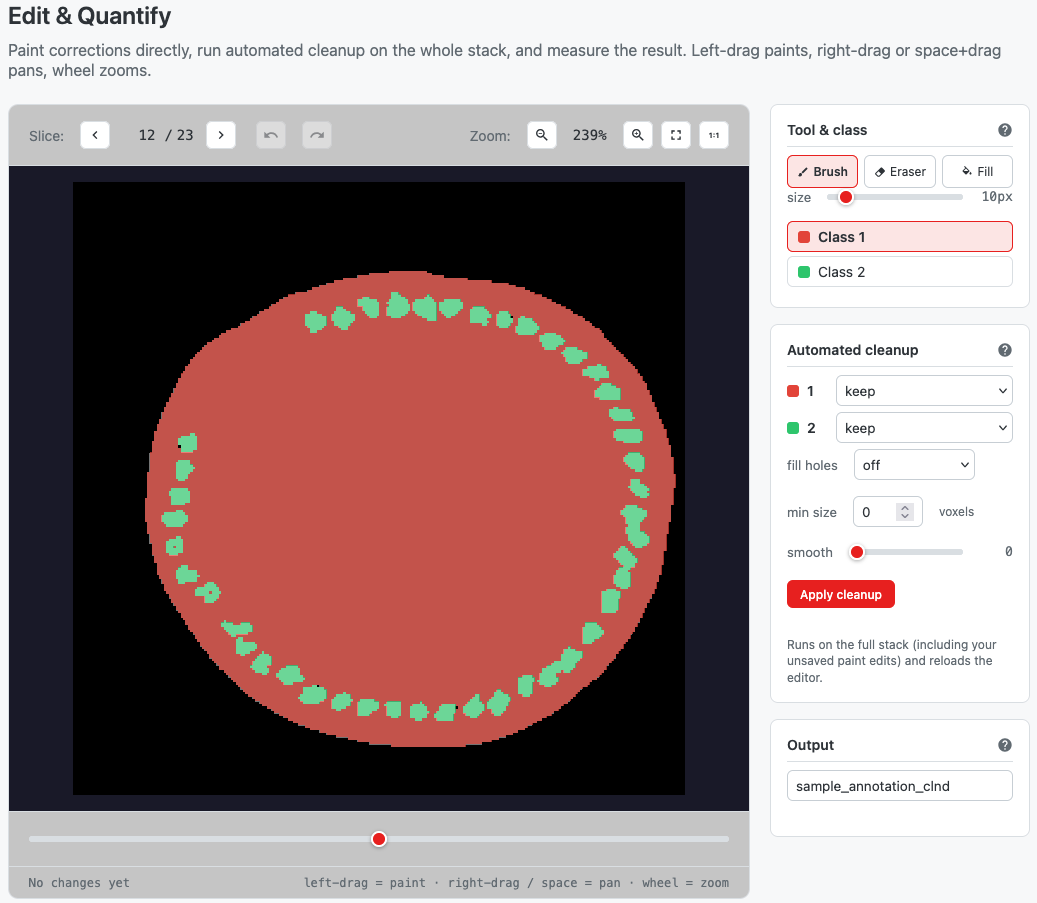Zoom out of the slice view
Screen dimensions: 1037x903
point(542,135)
